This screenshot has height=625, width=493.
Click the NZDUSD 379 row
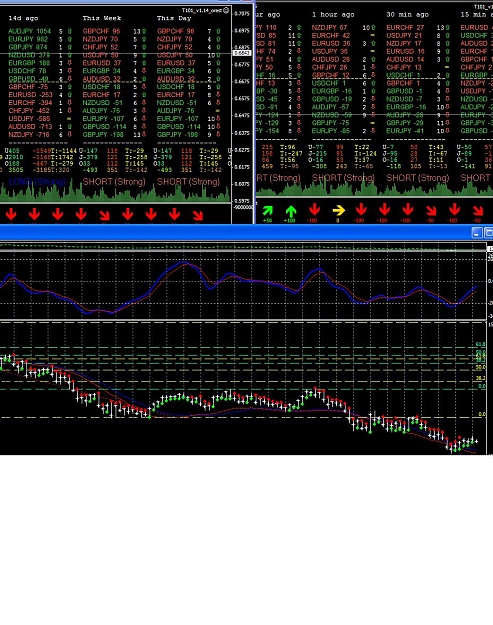(40, 55)
